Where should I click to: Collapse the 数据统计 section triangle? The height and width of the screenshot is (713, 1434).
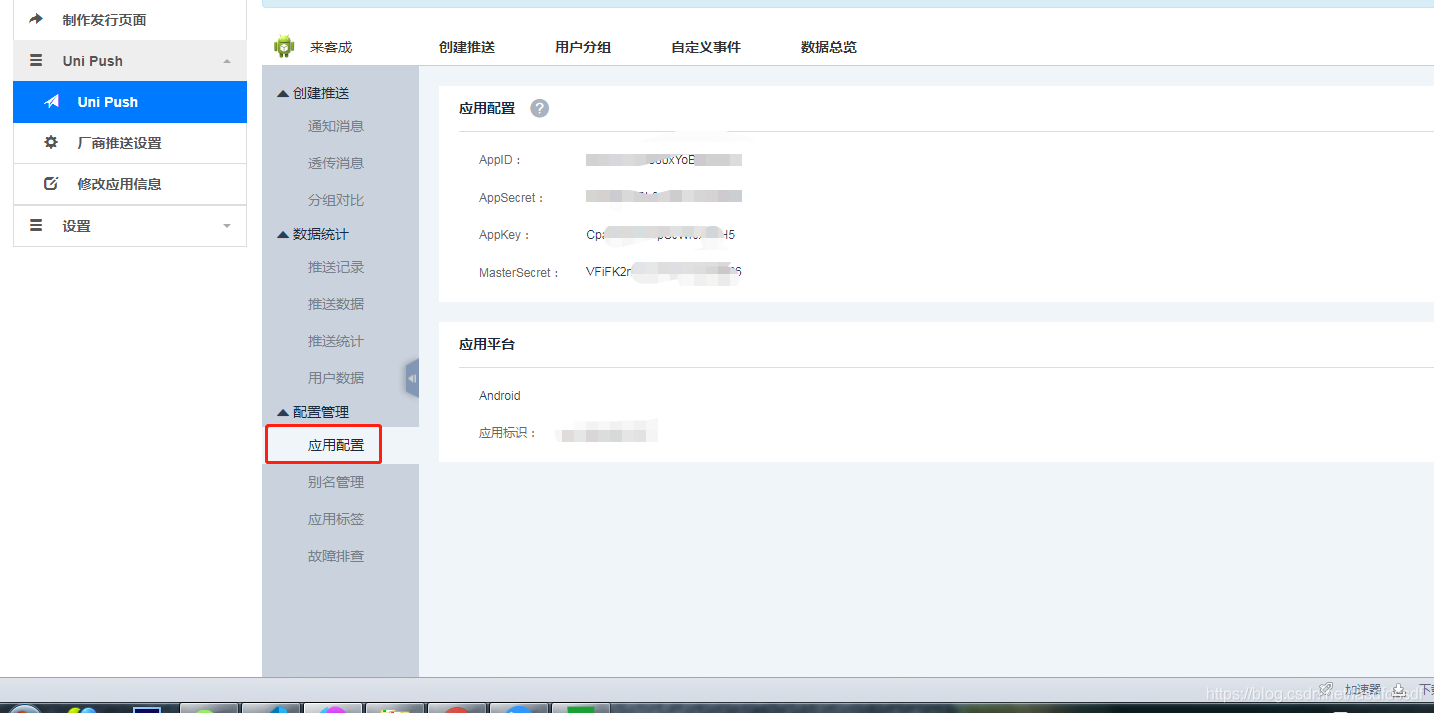(x=283, y=234)
